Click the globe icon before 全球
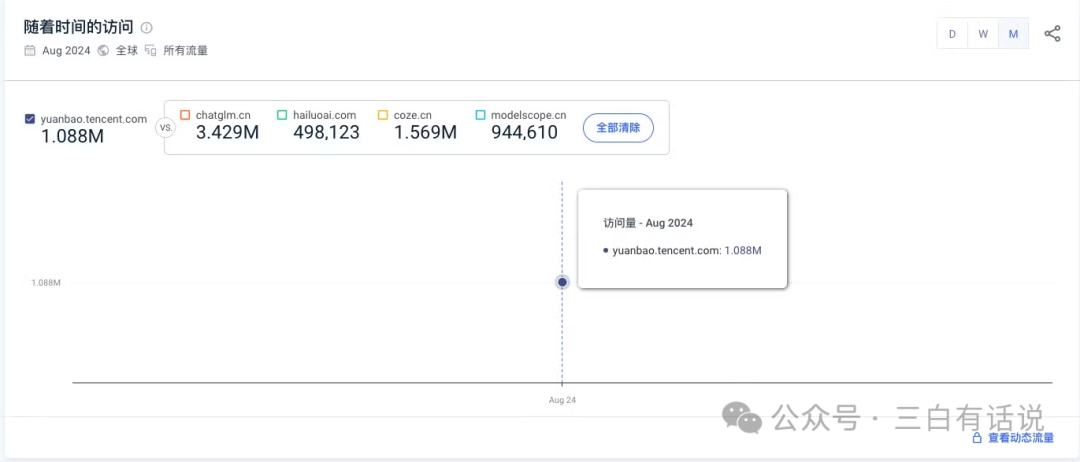This screenshot has height=462, width=1080. pos(103,50)
